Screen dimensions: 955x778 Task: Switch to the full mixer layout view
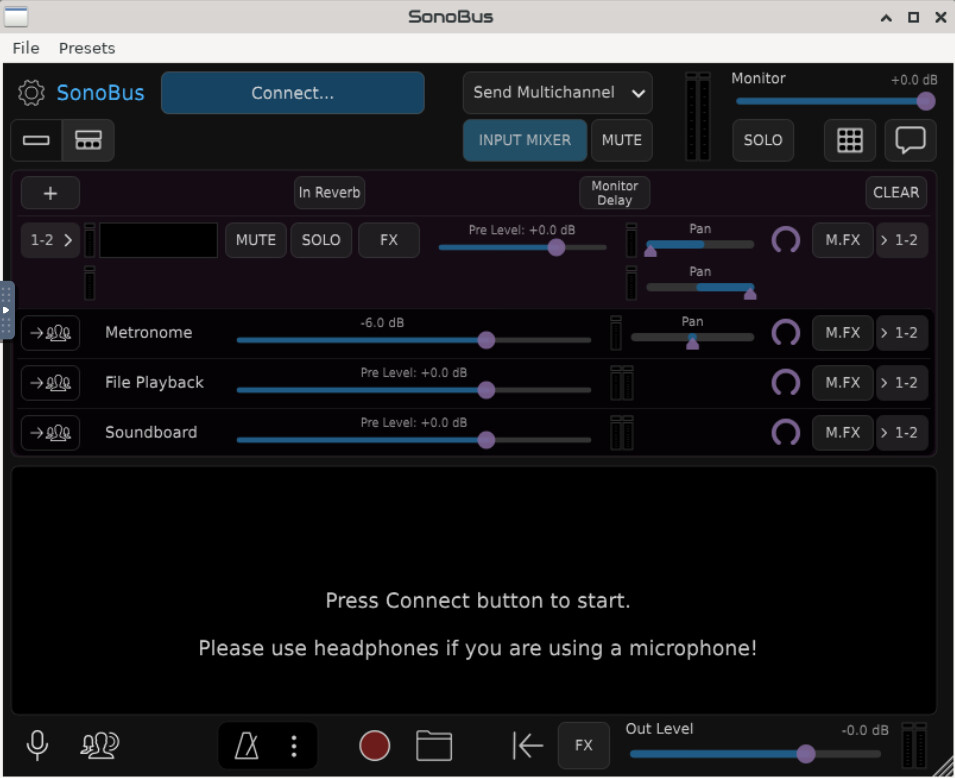coord(88,141)
